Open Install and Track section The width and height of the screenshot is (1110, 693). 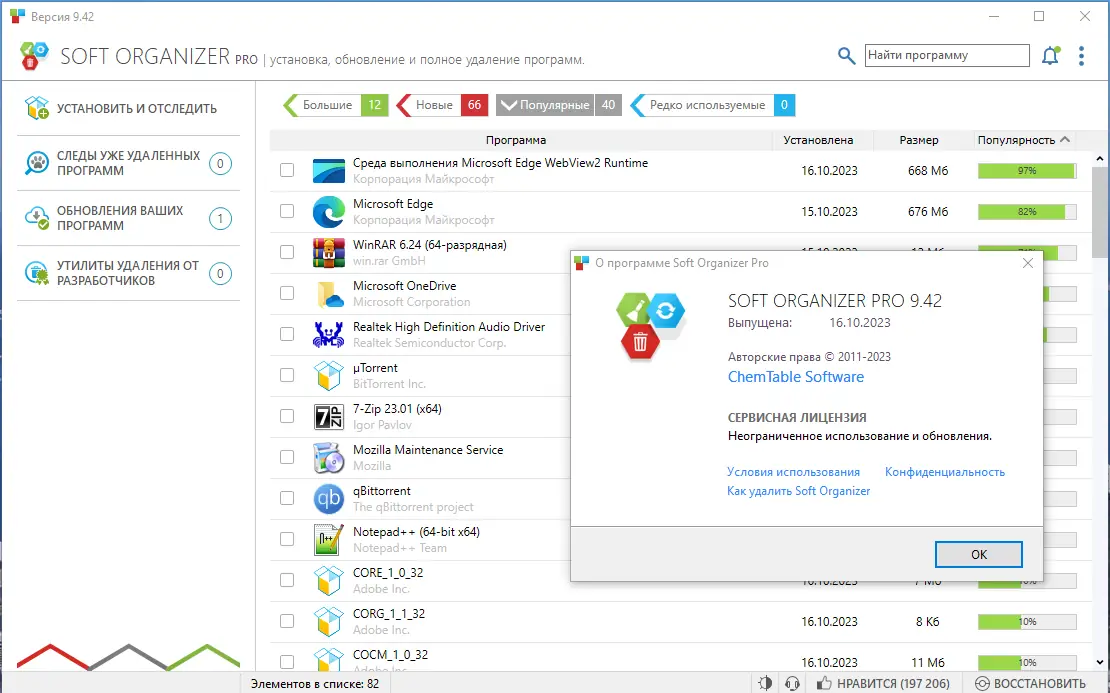click(x=128, y=108)
